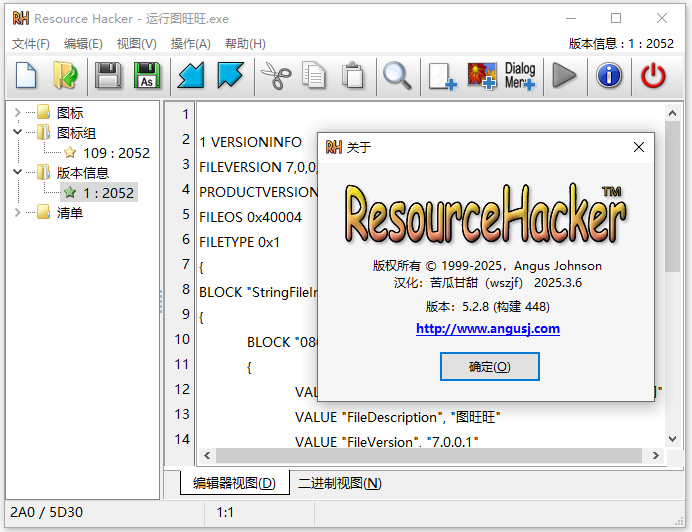
Task: Click line number 10 in gutter
Action: click(182, 339)
